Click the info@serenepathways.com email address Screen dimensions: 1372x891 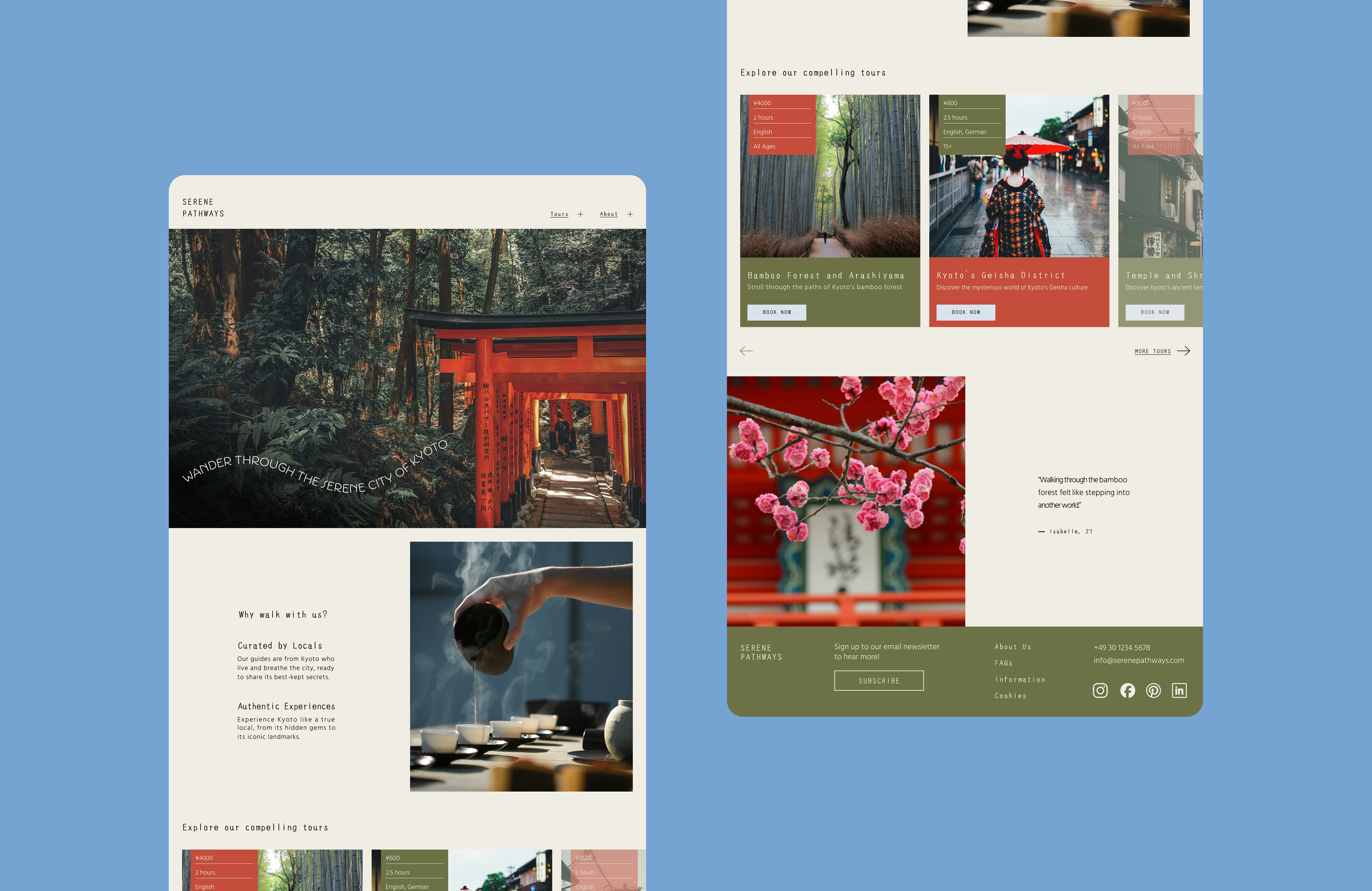pyautogui.click(x=1139, y=661)
